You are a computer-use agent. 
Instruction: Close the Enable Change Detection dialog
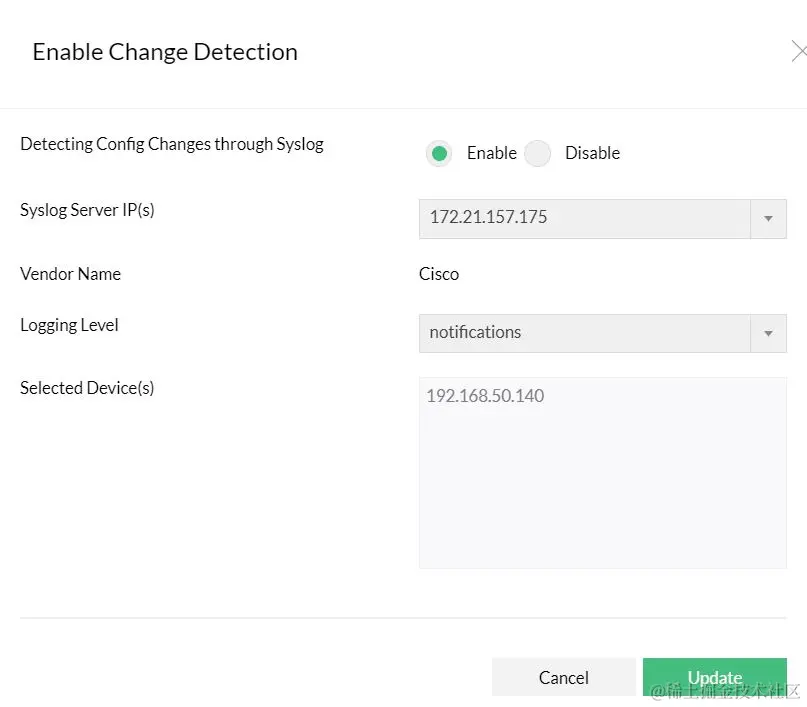(x=798, y=51)
